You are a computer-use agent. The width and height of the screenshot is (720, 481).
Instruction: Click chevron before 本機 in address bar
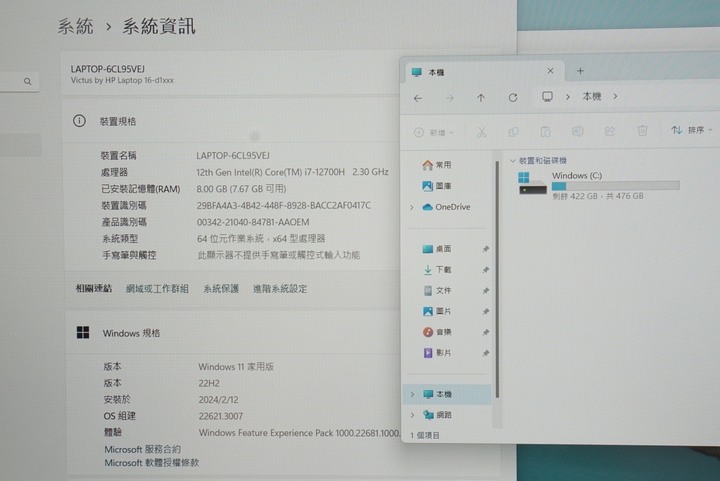(568, 97)
